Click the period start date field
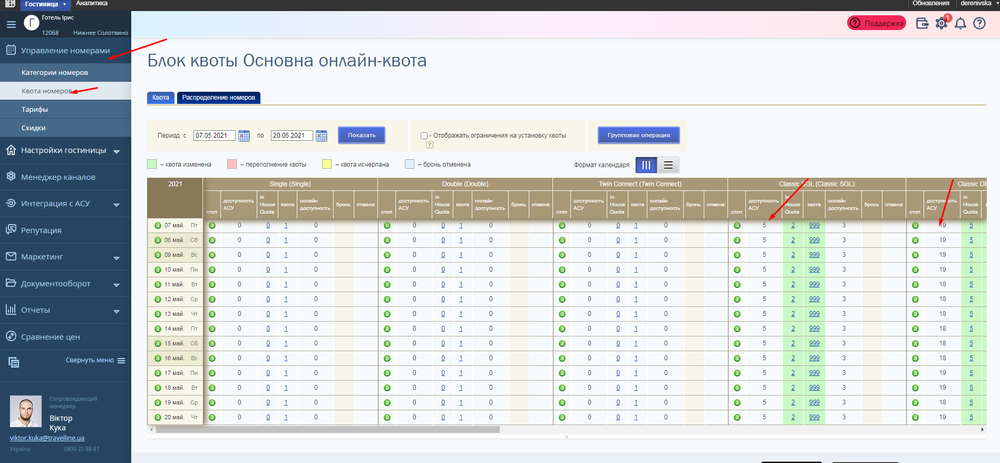1000x463 pixels. (213, 134)
